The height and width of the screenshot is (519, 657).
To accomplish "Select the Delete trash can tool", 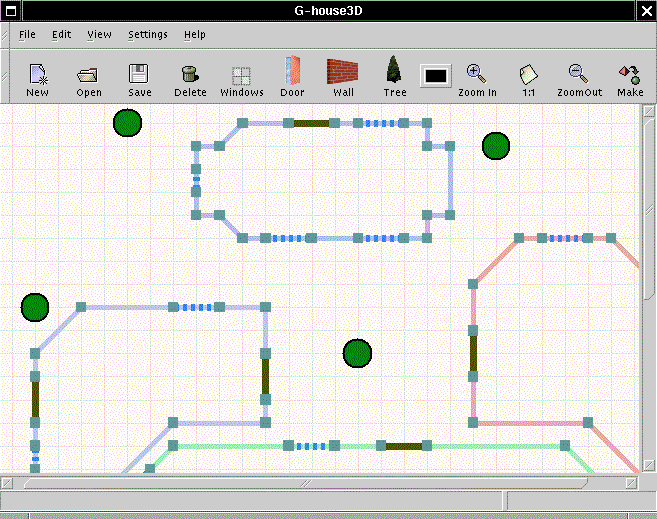I will pos(190,76).
